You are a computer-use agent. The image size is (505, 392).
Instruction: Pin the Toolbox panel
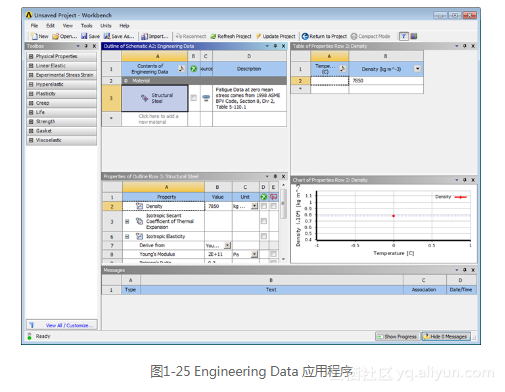tap(86, 46)
